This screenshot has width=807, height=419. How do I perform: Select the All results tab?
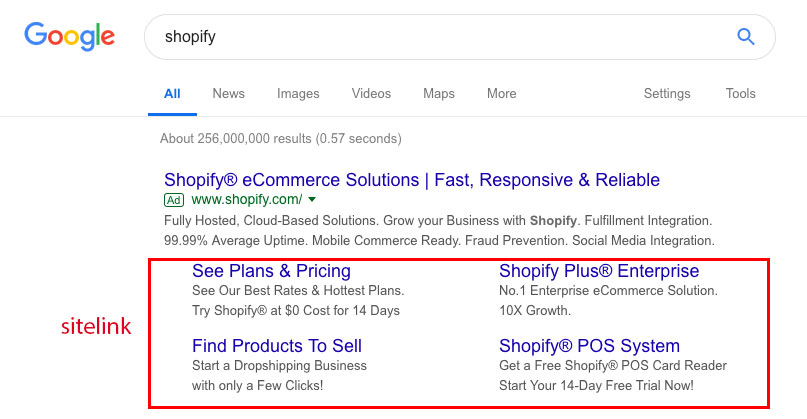pos(172,93)
